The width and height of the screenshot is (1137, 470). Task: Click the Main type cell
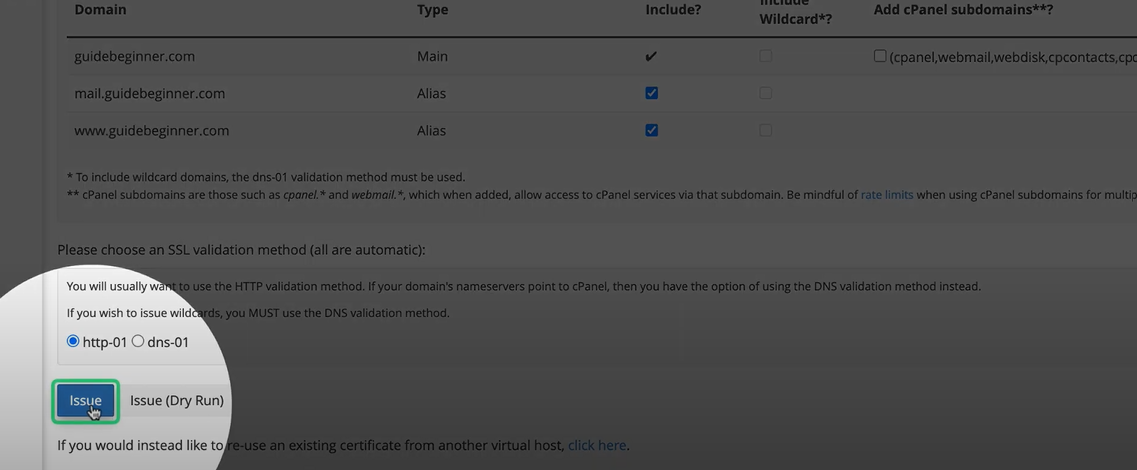click(432, 56)
